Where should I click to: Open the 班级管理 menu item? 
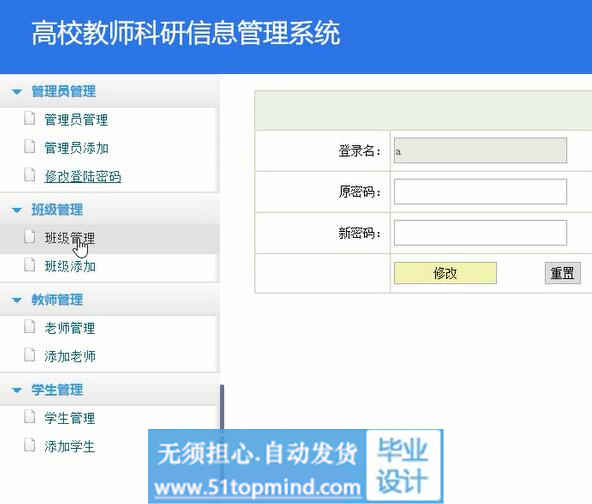[x=70, y=238]
